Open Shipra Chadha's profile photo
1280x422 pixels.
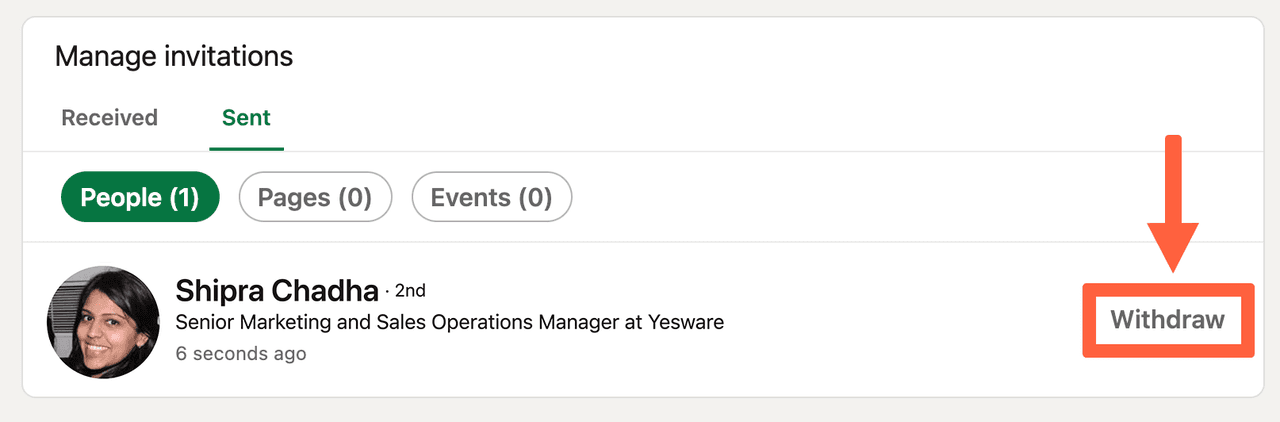pos(103,322)
